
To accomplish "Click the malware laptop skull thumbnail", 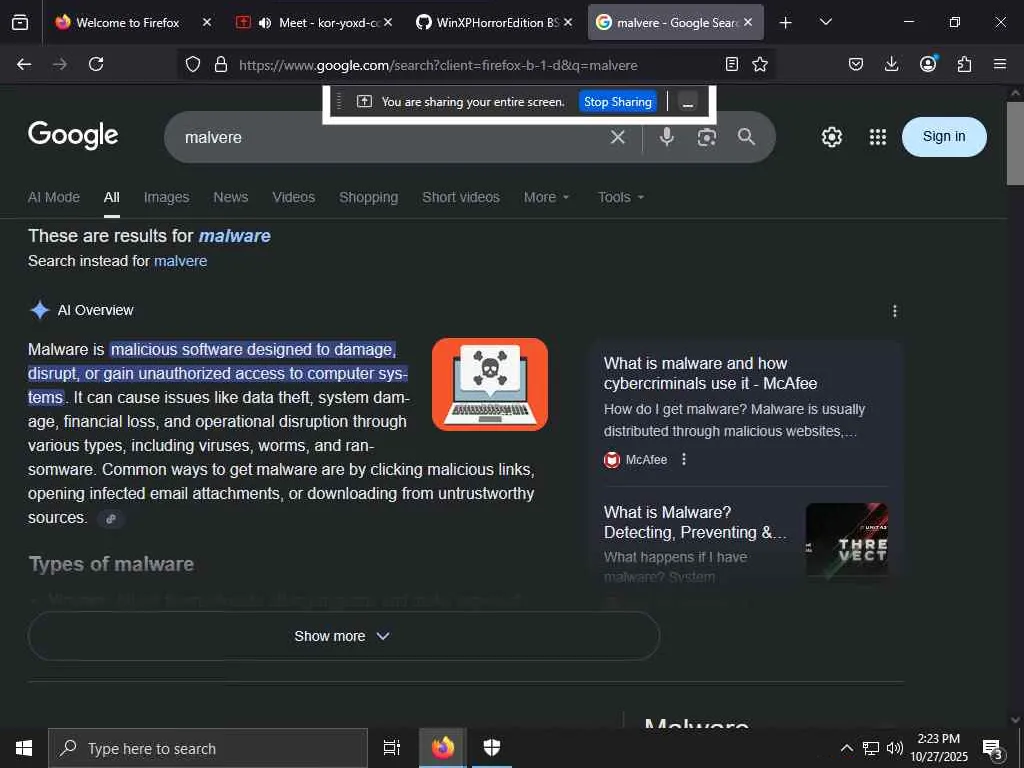I will click(x=490, y=385).
